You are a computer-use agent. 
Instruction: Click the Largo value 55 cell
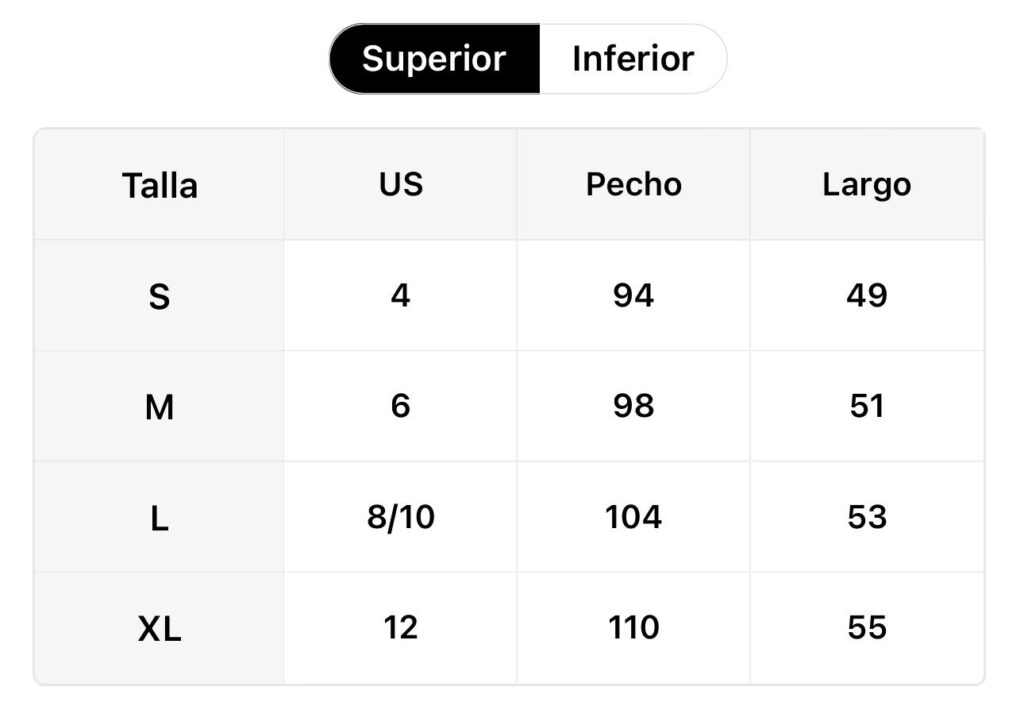[x=867, y=628]
